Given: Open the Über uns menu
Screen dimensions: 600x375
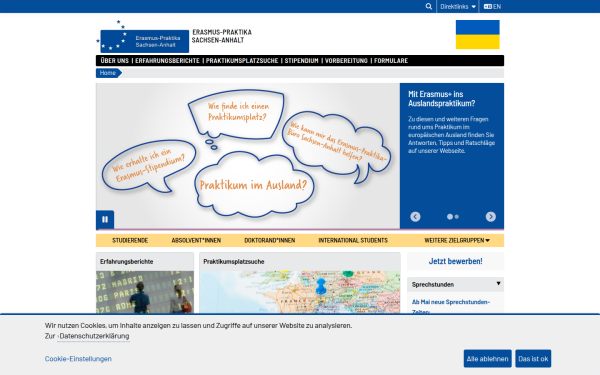Looking at the screenshot, I should tap(114, 60).
